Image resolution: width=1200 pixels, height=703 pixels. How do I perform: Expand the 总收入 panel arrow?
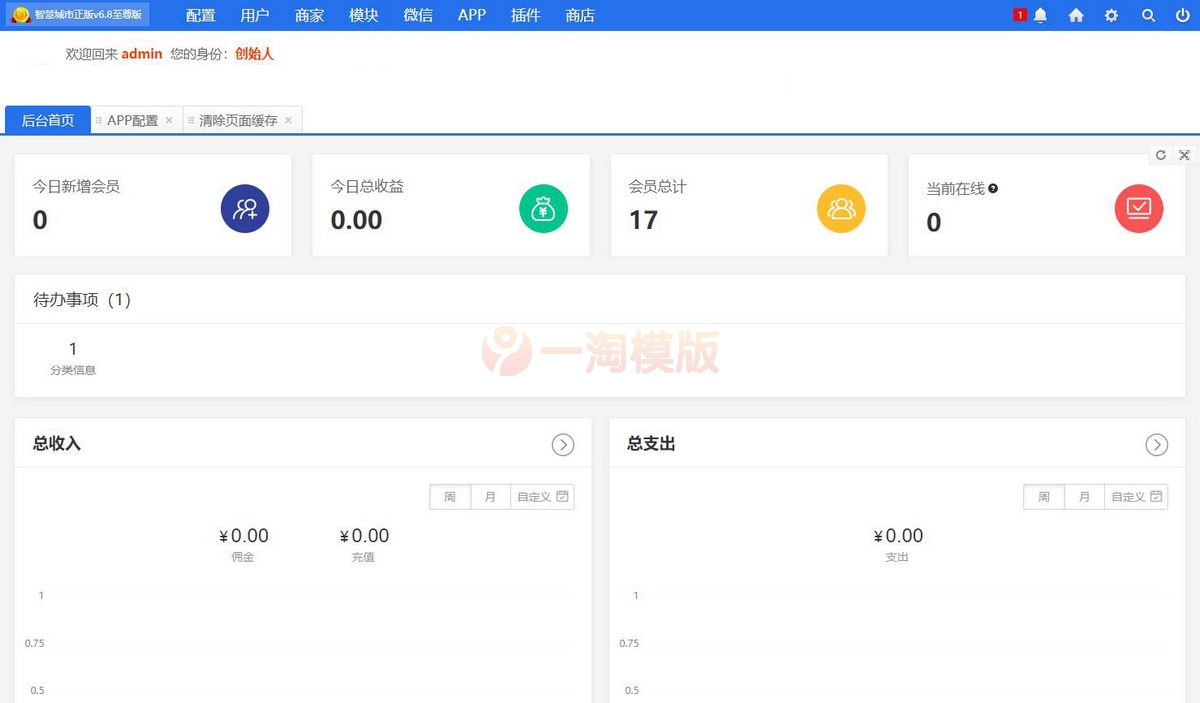click(x=562, y=444)
